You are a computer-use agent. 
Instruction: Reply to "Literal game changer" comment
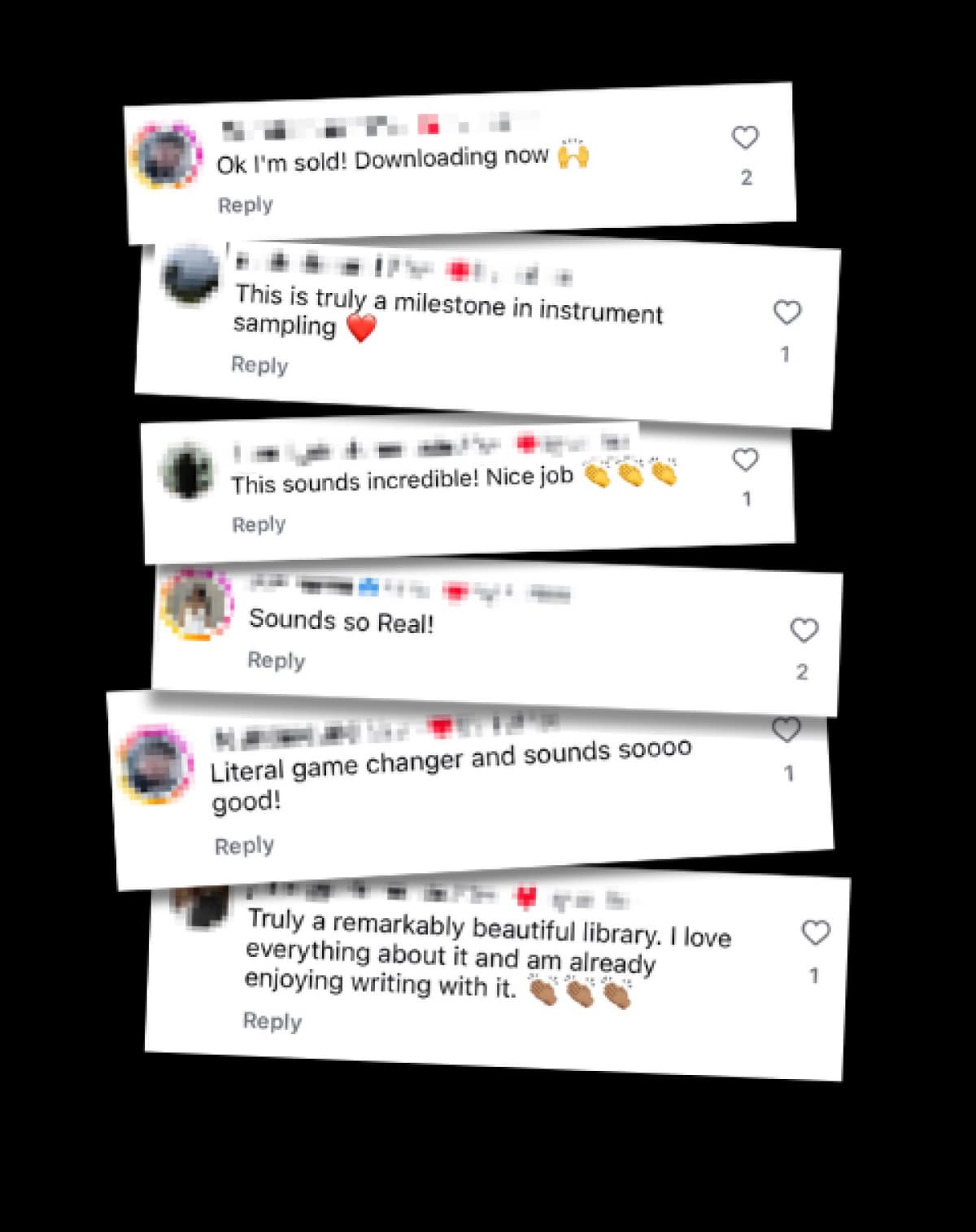(244, 845)
